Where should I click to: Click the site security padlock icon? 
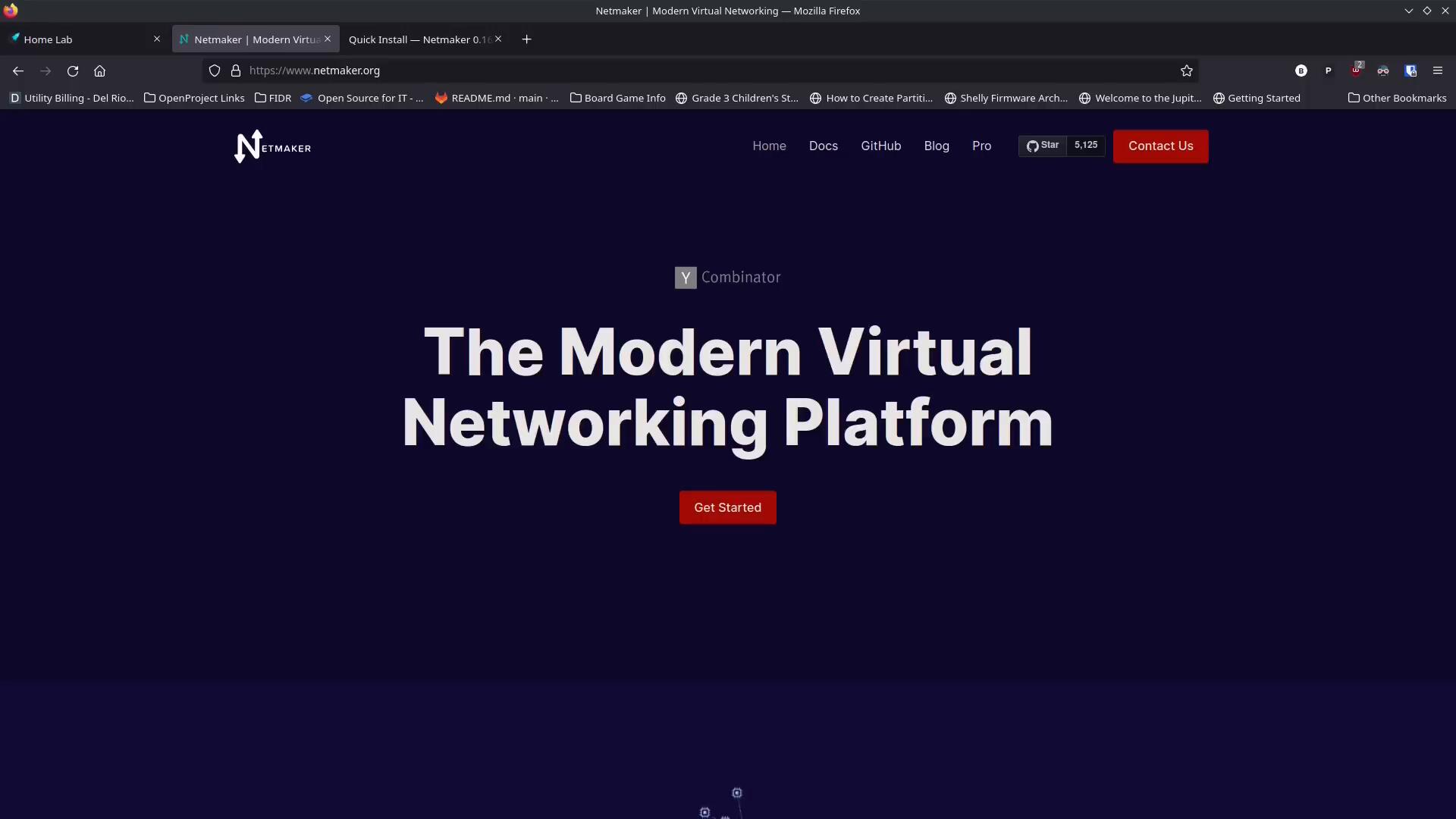coord(236,71)
